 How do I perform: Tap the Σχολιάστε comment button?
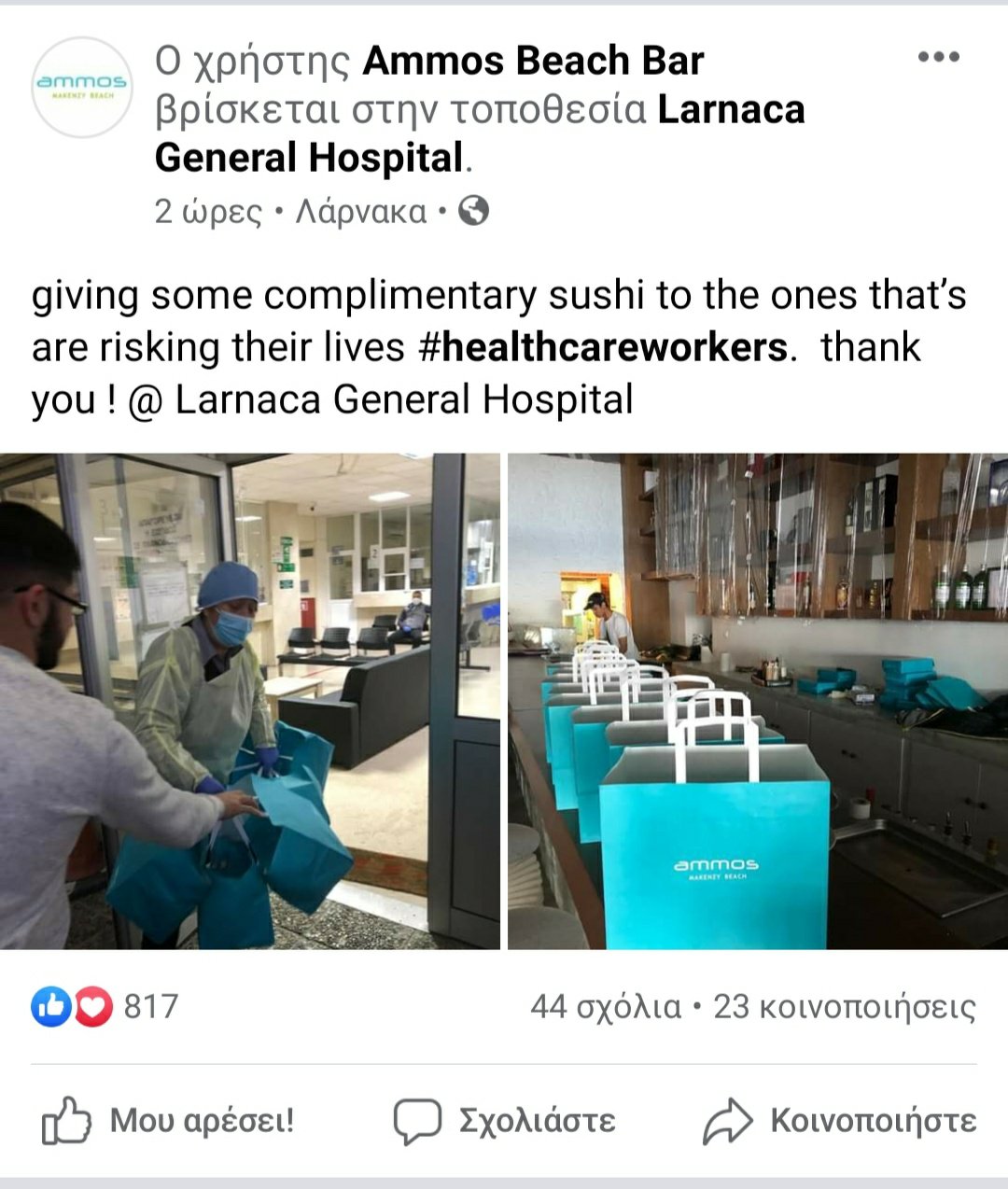point(537,1120)
